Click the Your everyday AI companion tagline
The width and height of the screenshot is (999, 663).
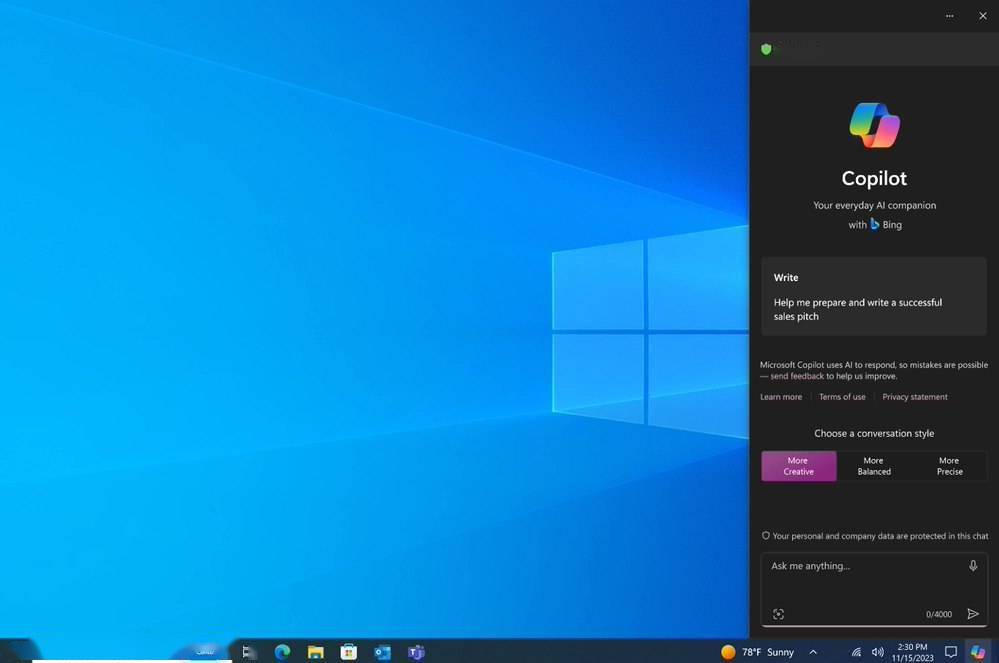coord(874,205)
